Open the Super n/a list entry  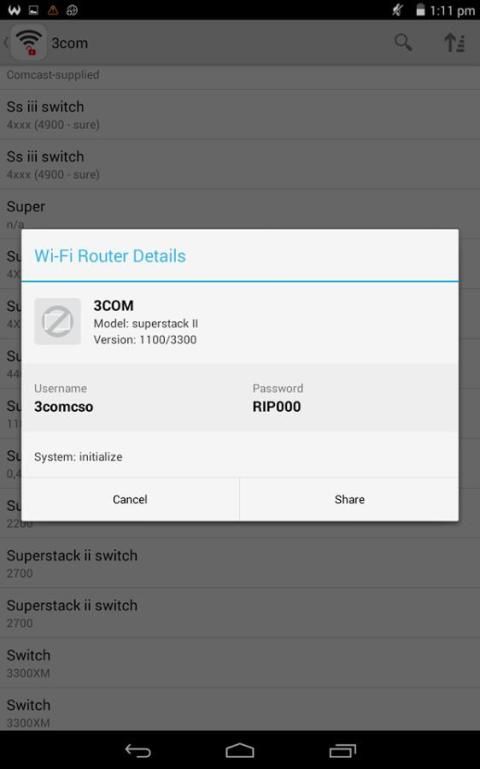(x=240, y=210)
